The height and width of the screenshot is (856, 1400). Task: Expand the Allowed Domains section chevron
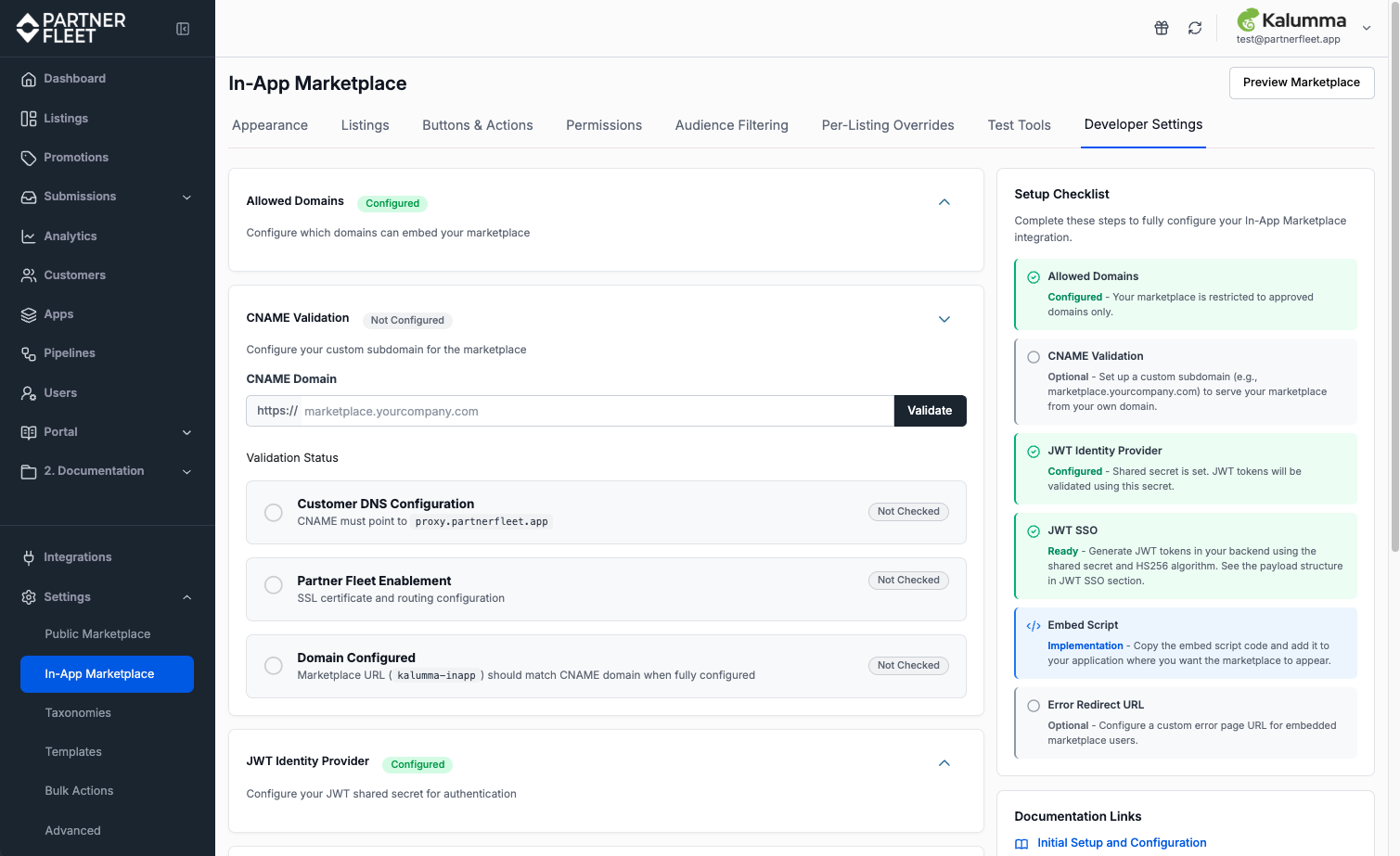click(x=944, y=202)
